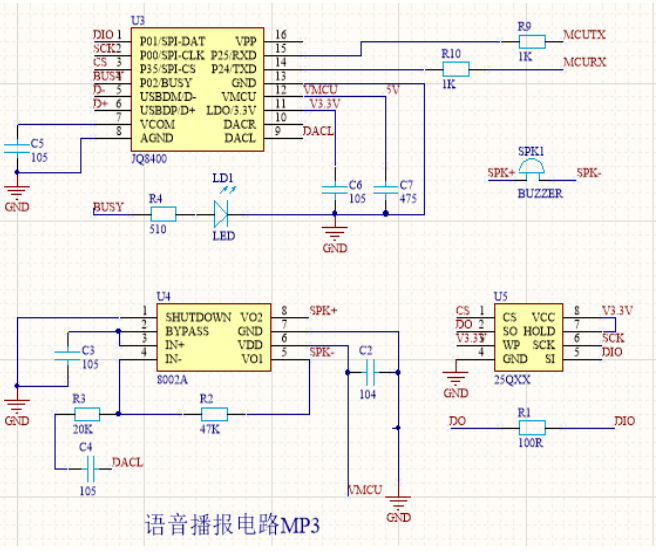
Task: Click the VDD pin name in U4
Action: tap(250, 345)
